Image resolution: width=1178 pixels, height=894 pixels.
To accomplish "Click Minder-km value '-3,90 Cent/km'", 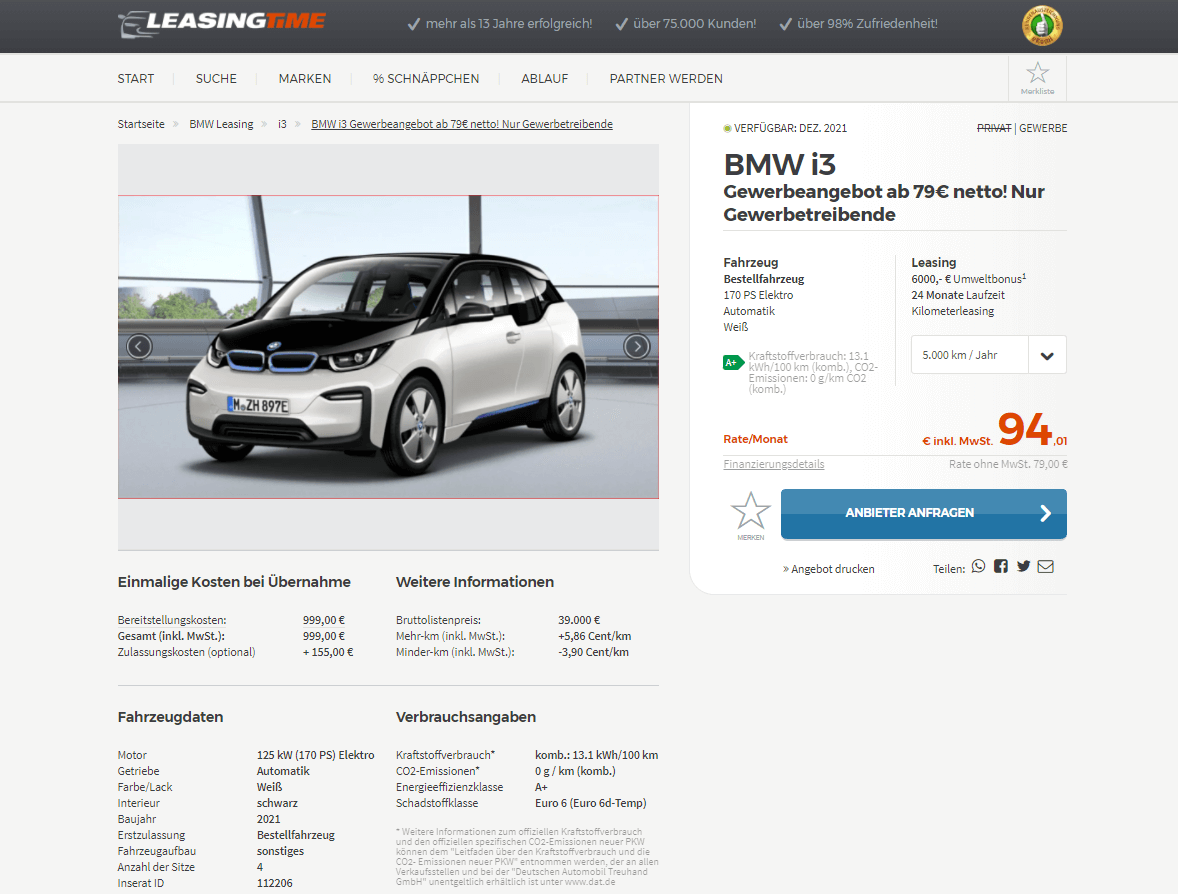I will 593,652.
